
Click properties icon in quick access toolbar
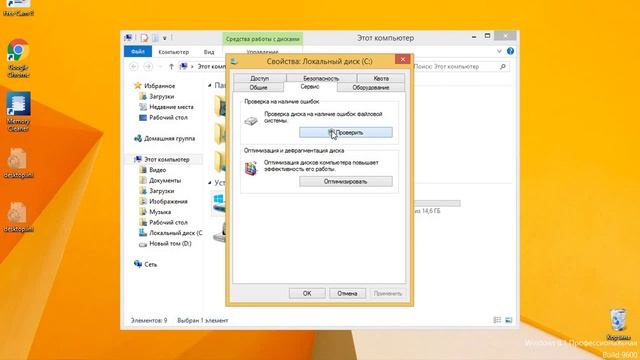(144, 38)
